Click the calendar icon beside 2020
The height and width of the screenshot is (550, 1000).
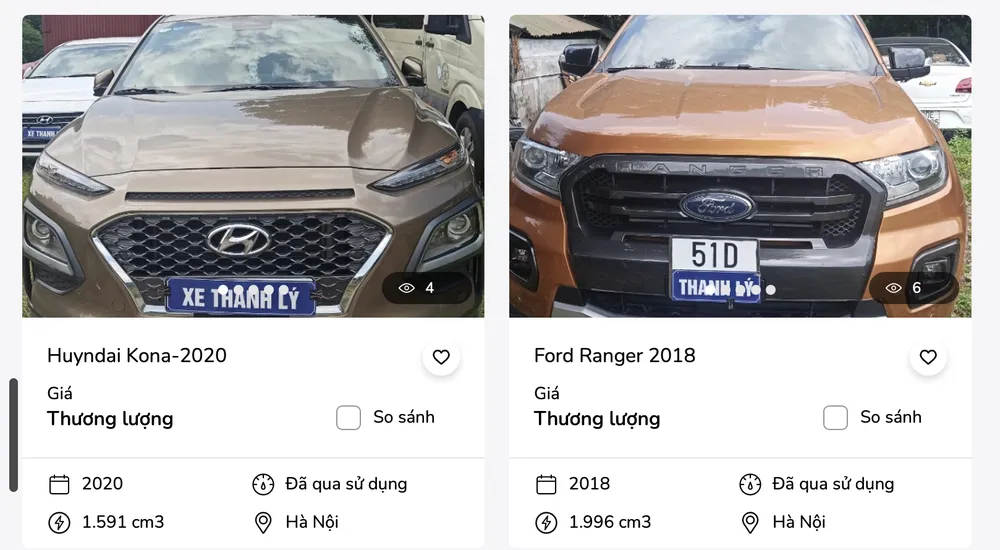(59, 484)
